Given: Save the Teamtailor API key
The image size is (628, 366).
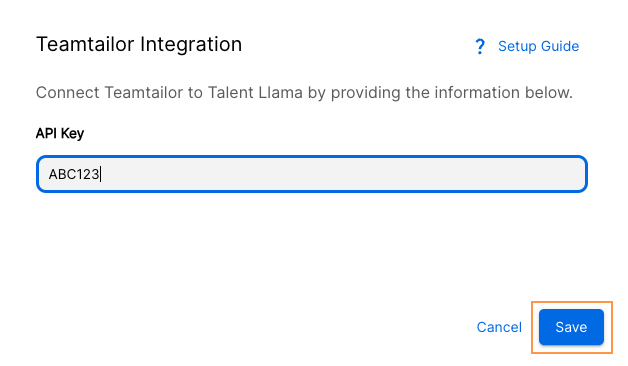Looking at the screenshot, I should [x=571, y=327].
